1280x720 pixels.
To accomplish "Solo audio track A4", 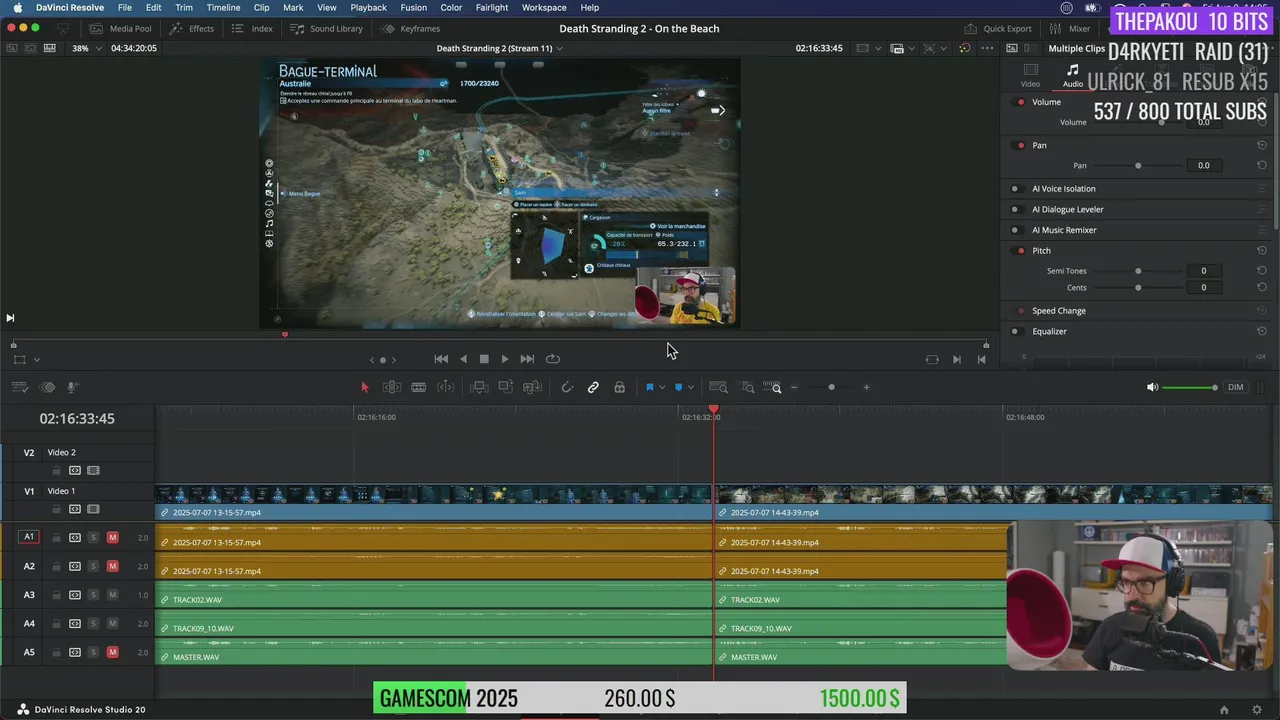I will 93,624.
